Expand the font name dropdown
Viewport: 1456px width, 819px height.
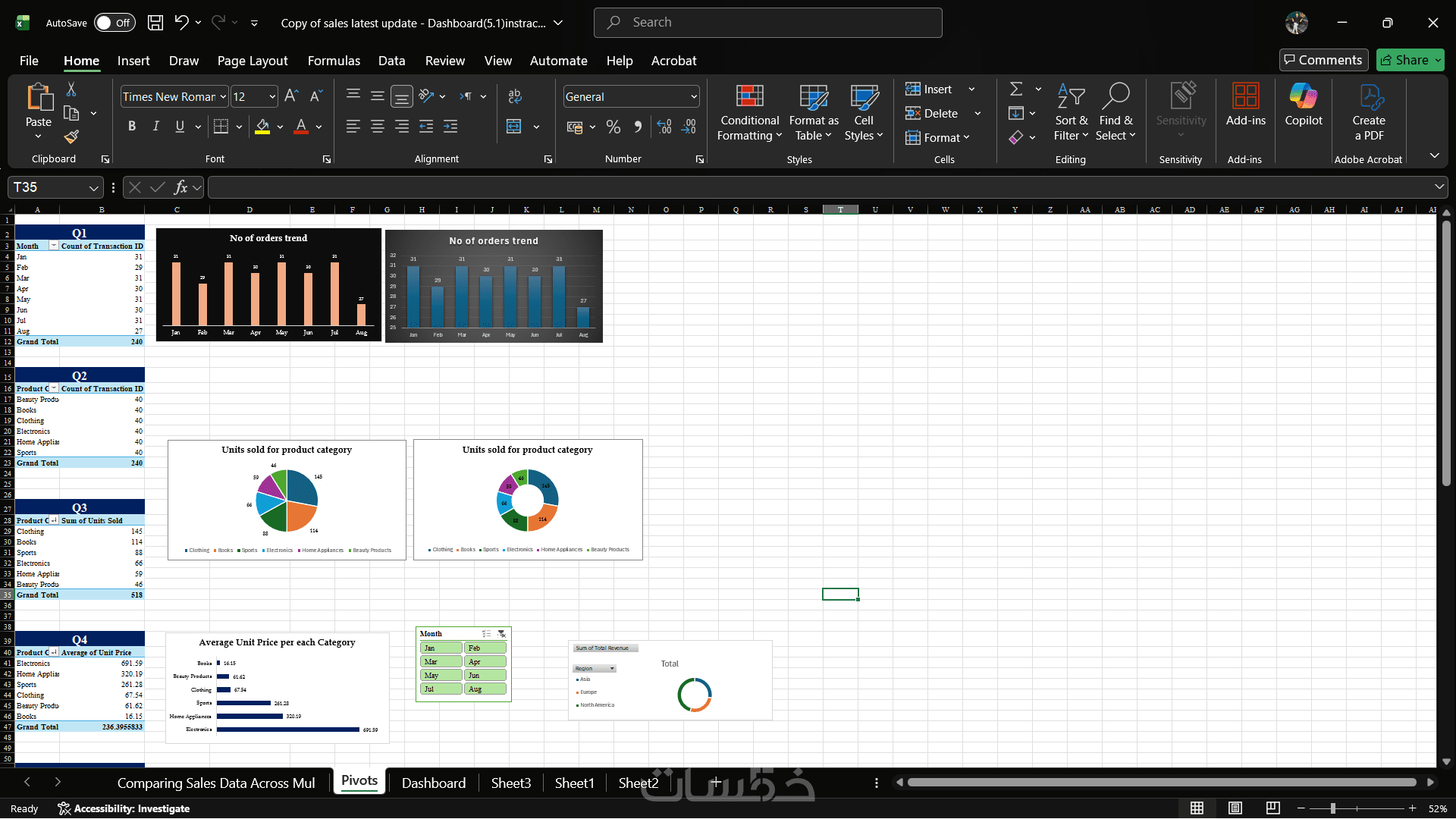(224, 97)
